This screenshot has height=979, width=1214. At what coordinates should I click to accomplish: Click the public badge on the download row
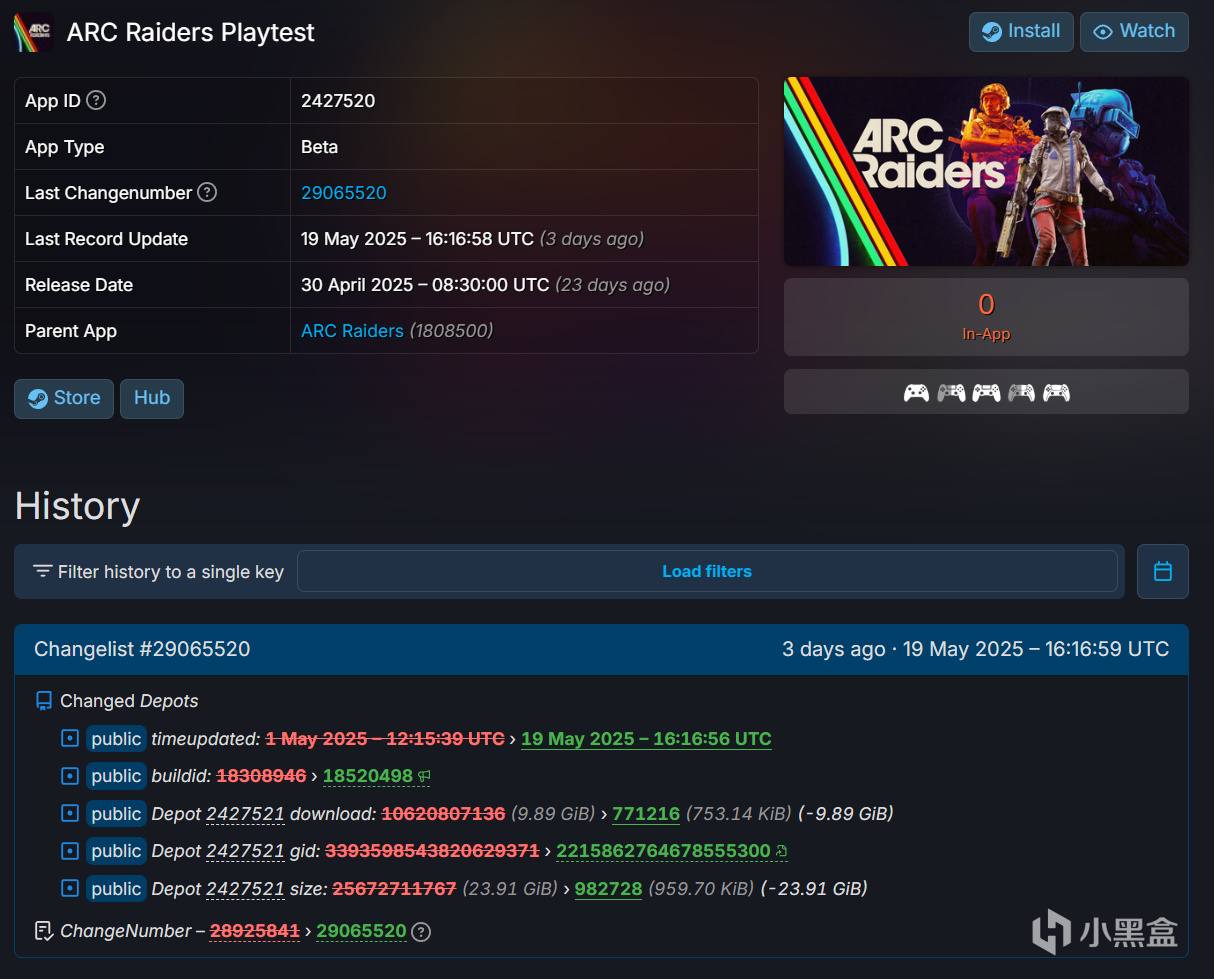coord(116,814)
